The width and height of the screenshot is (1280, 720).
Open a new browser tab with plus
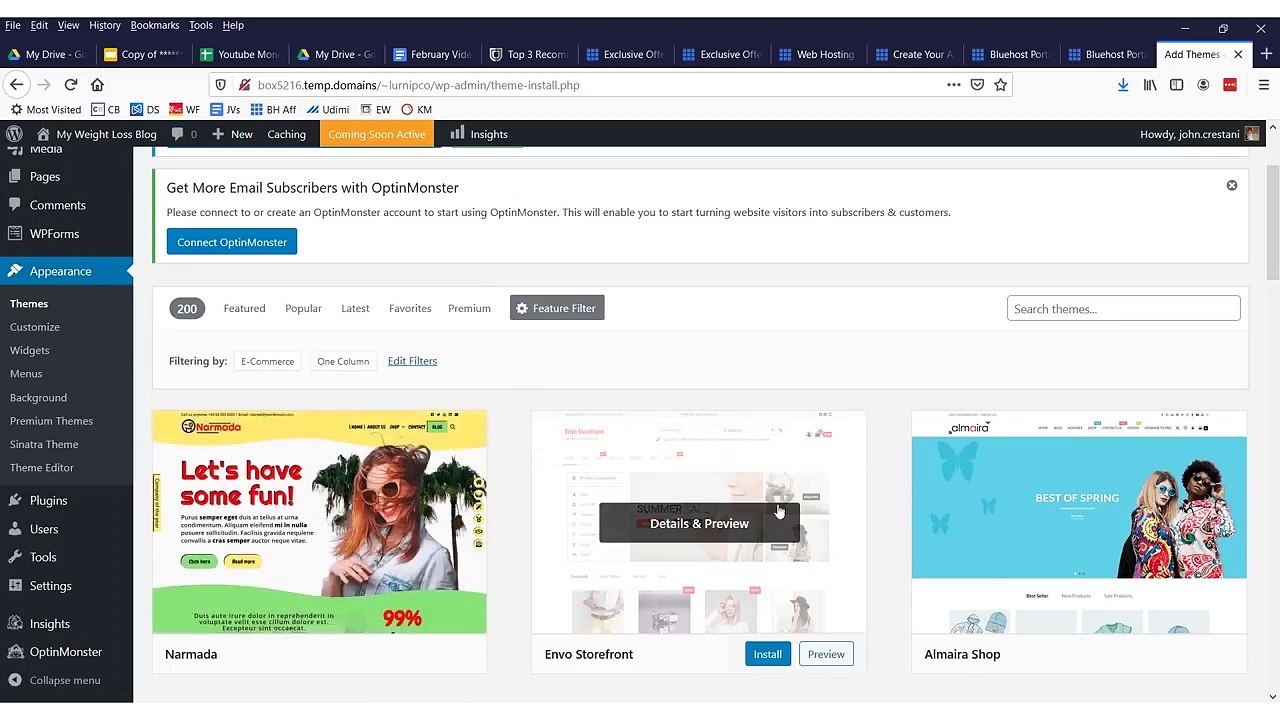(x=1265, y=54)
